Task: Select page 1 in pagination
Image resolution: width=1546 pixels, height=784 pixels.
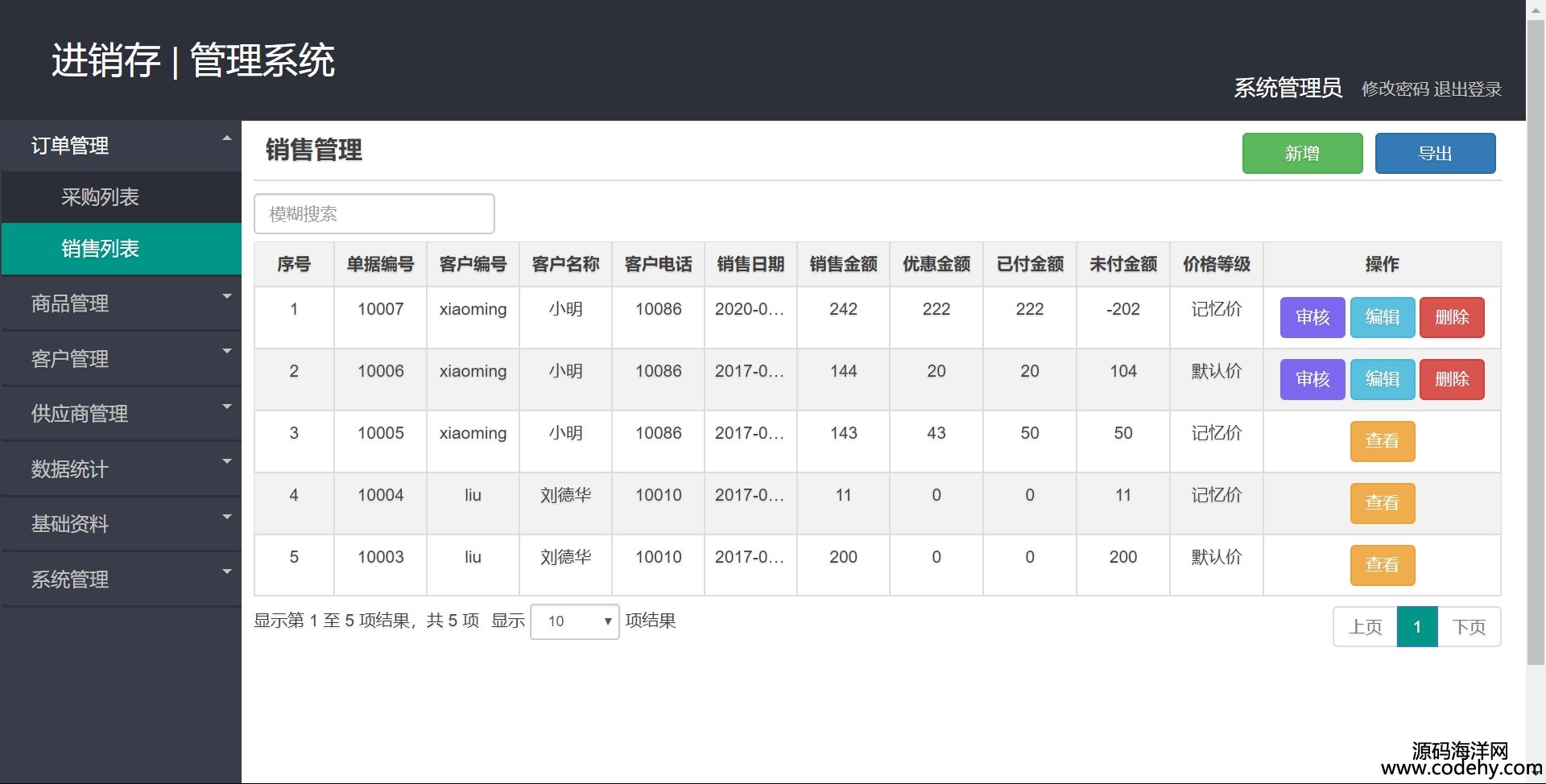Action: click(x=1417, y=627)
